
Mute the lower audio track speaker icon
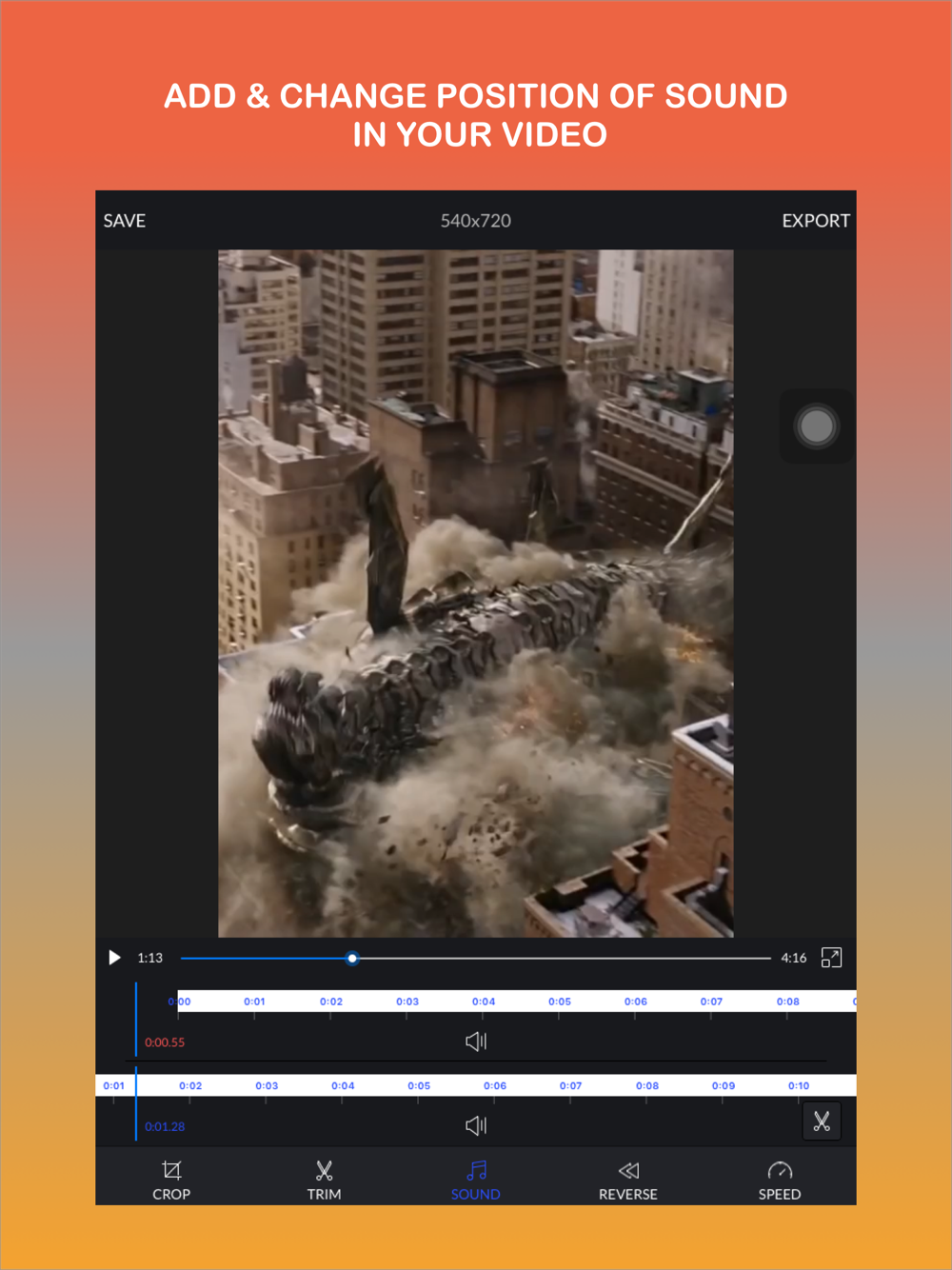pyautogui.click(x=476, y=1125)
